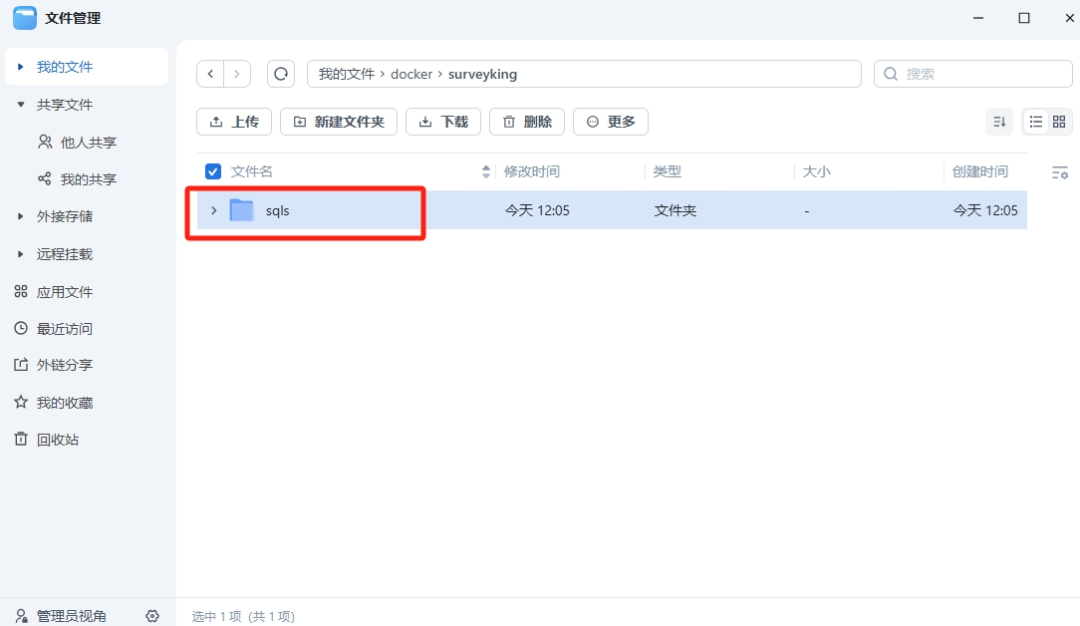Click the 新建文件夹 button
This screenshot has width=1080, height=626.
339,122
